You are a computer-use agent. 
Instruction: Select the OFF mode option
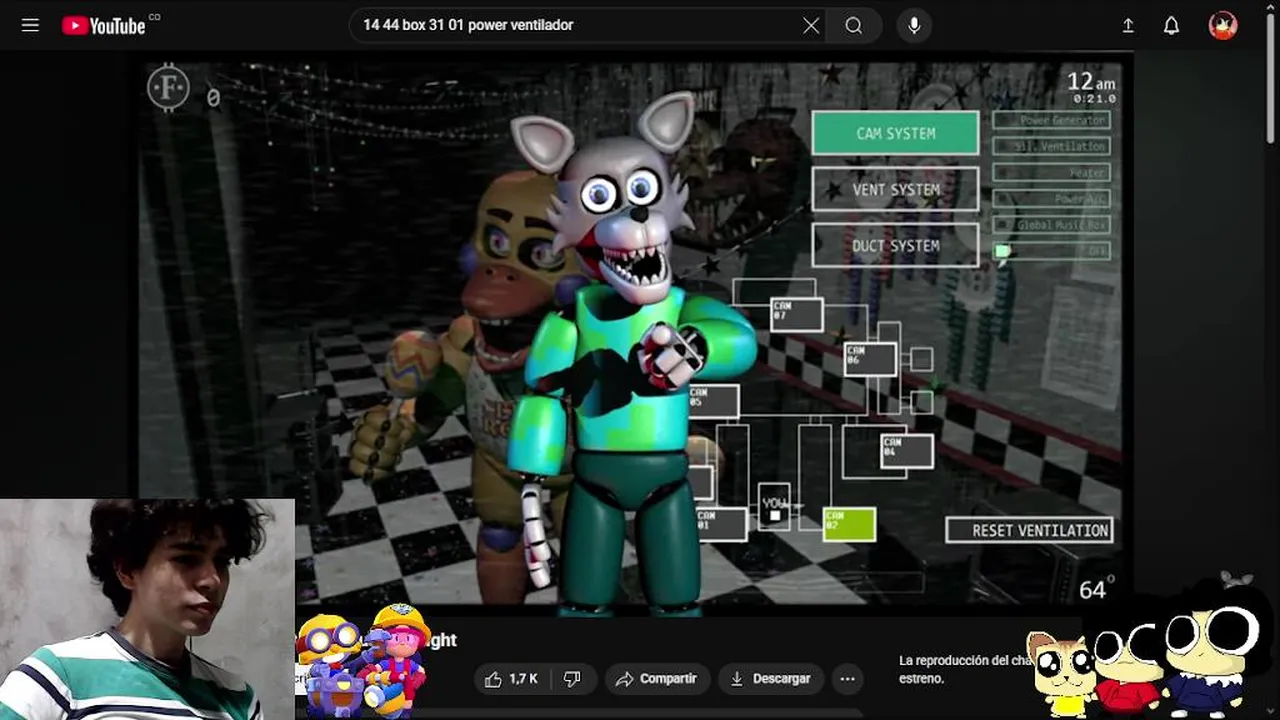pyautogui.click(x=1051, y=251)
